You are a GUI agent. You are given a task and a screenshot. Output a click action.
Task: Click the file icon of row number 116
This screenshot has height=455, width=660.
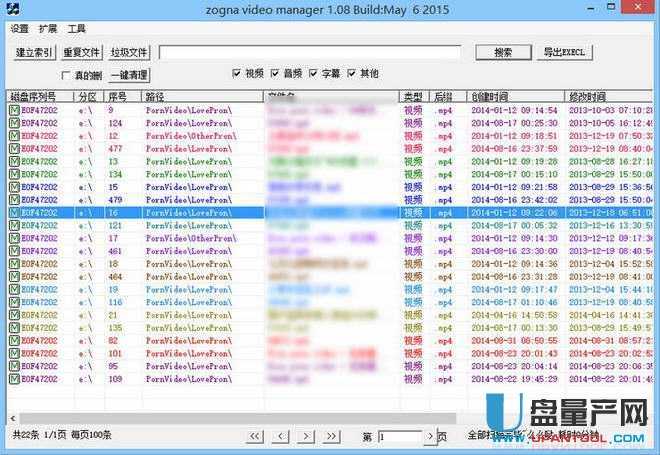click(x=14, y=302)
